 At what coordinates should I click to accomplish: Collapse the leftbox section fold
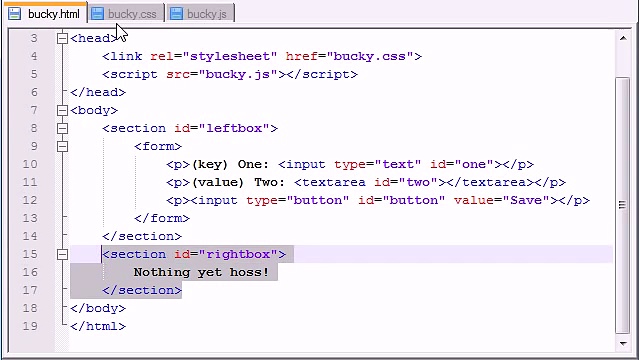pyautogui.click(x=62, y=128)
